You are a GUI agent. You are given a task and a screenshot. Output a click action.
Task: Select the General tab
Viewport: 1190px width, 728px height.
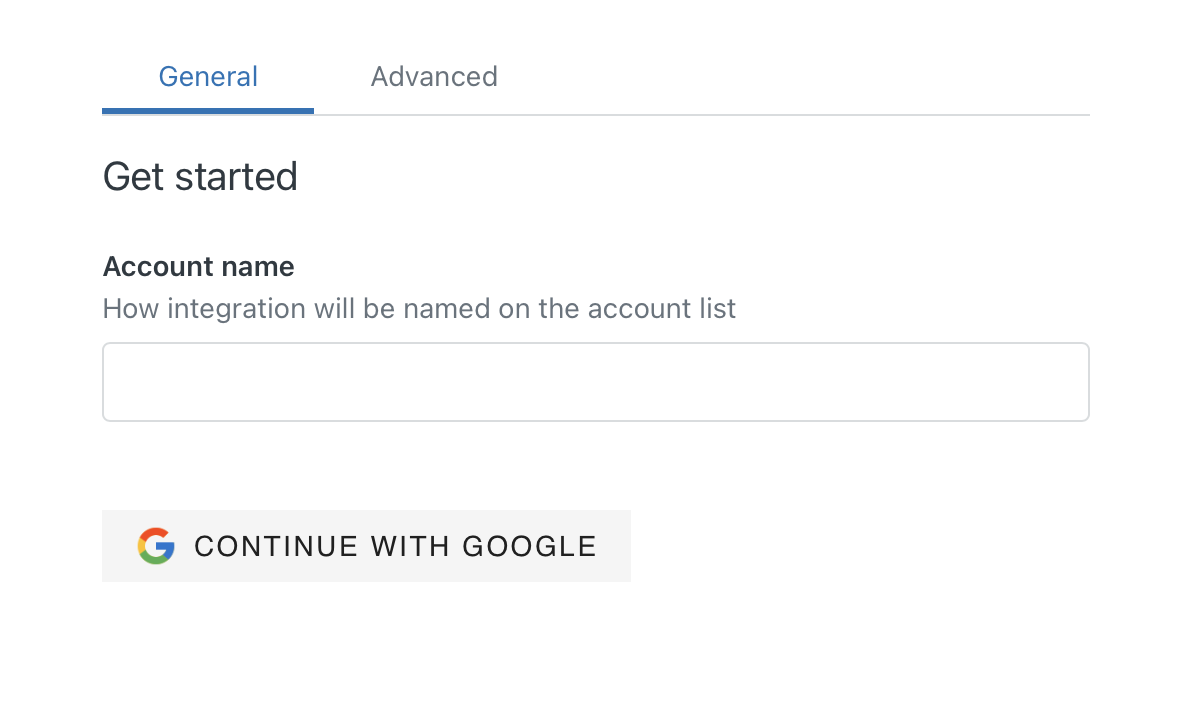208,77
